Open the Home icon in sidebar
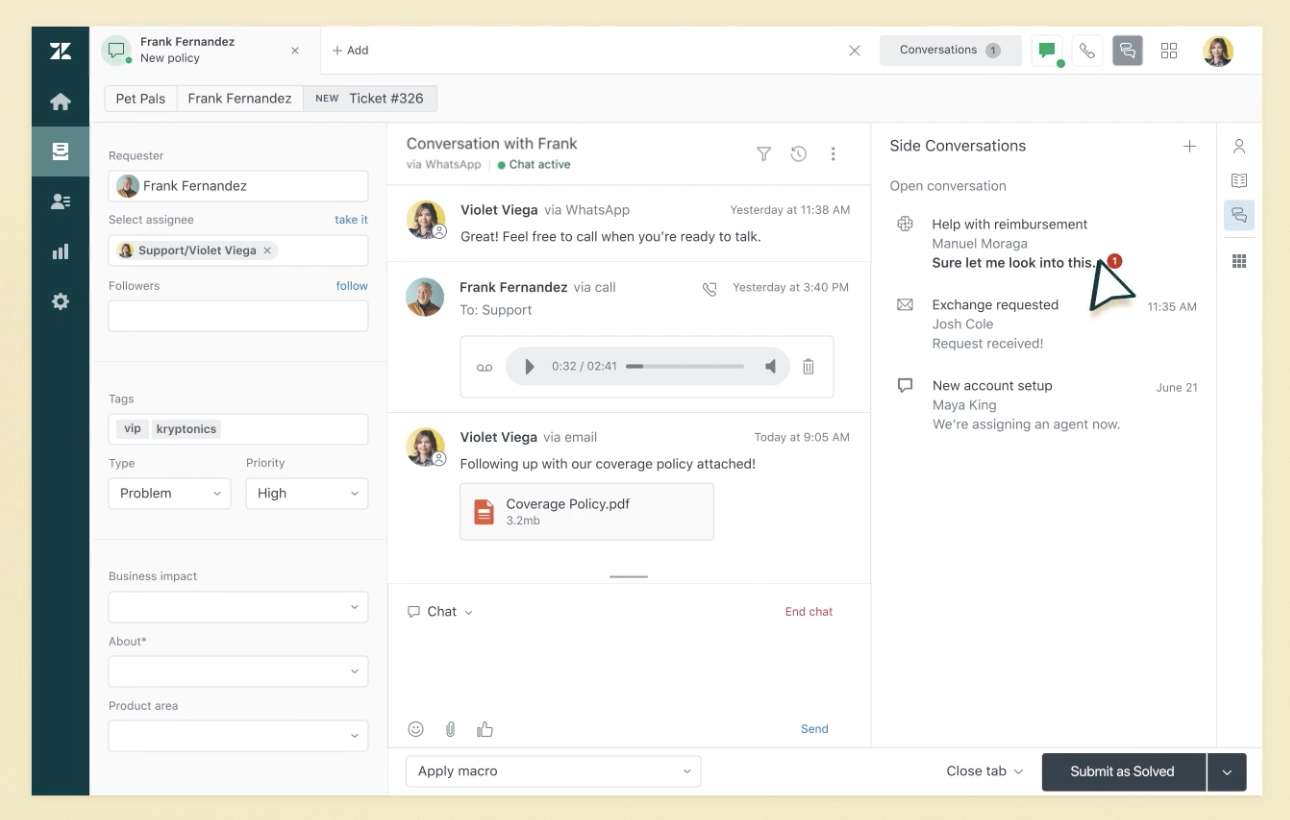The height and width of the screenshot is (820, 1290). pyautogui.click(x=60, y=102)
